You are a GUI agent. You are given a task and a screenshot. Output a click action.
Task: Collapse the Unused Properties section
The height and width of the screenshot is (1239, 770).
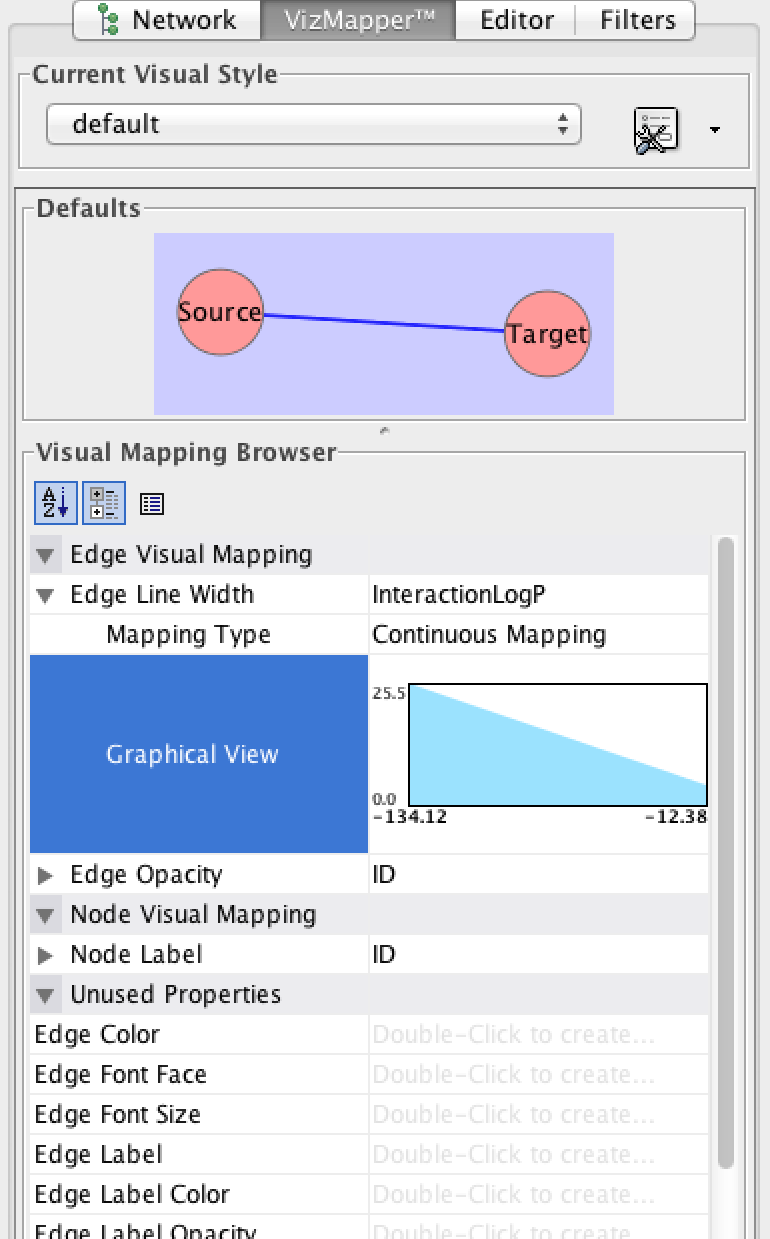[x=45, y=995]
